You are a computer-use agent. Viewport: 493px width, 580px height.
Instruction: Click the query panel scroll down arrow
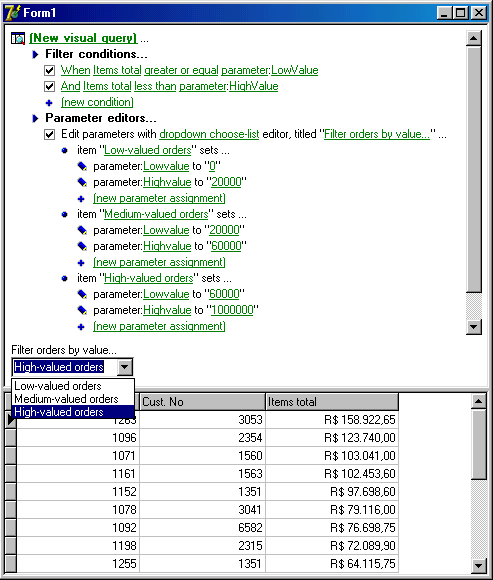pyautogui.click(x=474, y=327)
